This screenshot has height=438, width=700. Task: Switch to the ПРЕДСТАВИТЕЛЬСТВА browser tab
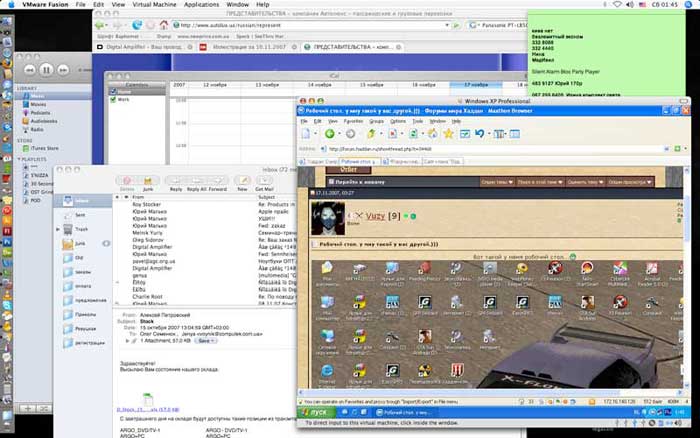pyautogui.click(x=352, y=47)
